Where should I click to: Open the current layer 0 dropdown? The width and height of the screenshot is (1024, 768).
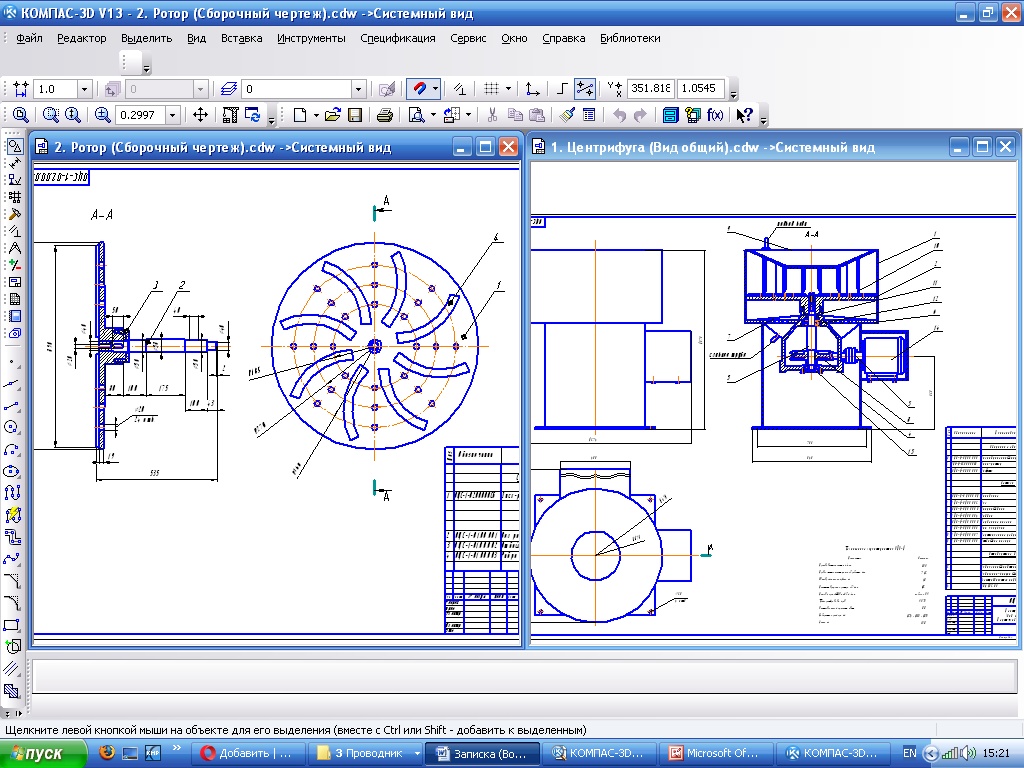point(358,89)
